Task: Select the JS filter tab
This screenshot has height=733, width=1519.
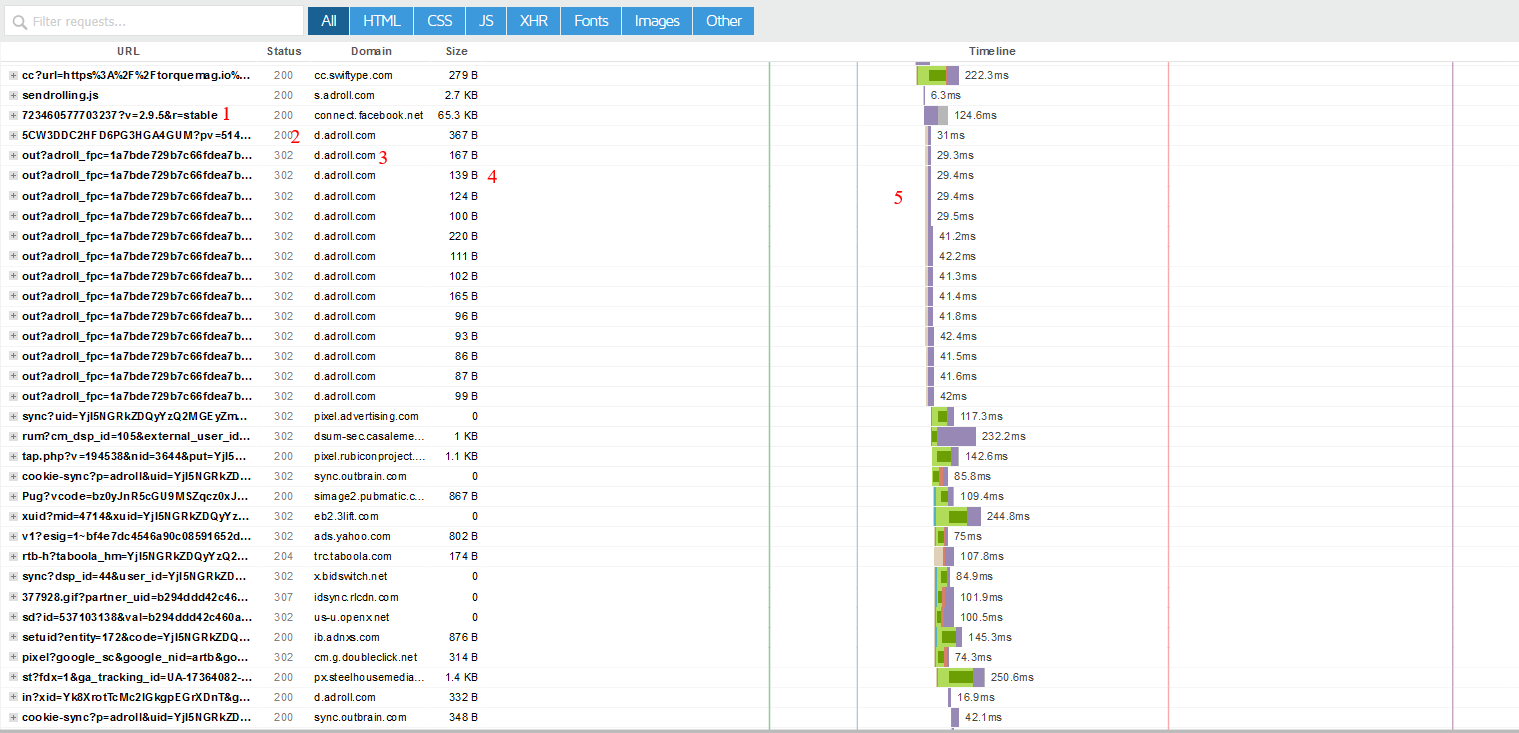Action: [x=486, y=21]
